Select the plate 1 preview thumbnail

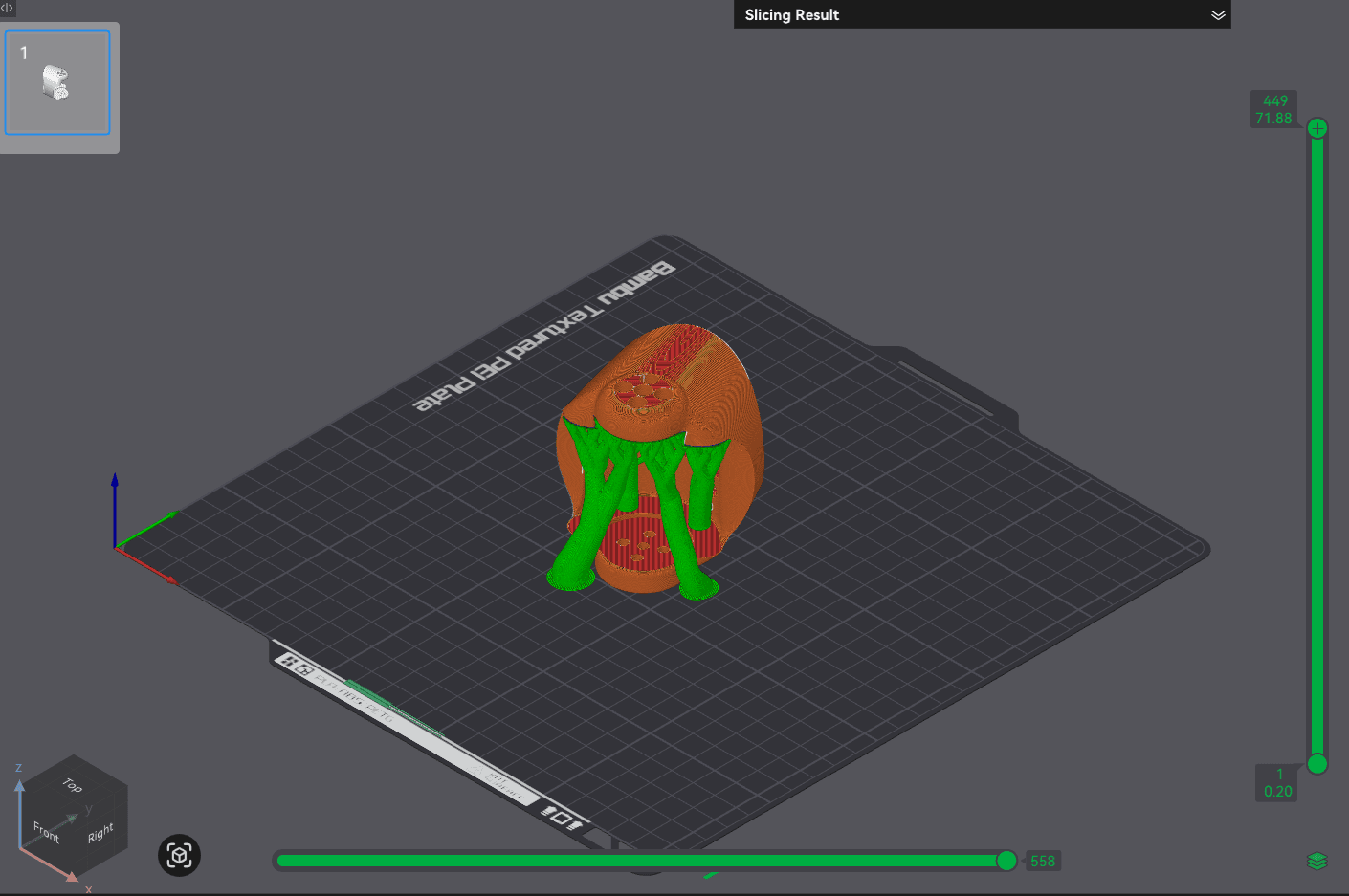57,81
